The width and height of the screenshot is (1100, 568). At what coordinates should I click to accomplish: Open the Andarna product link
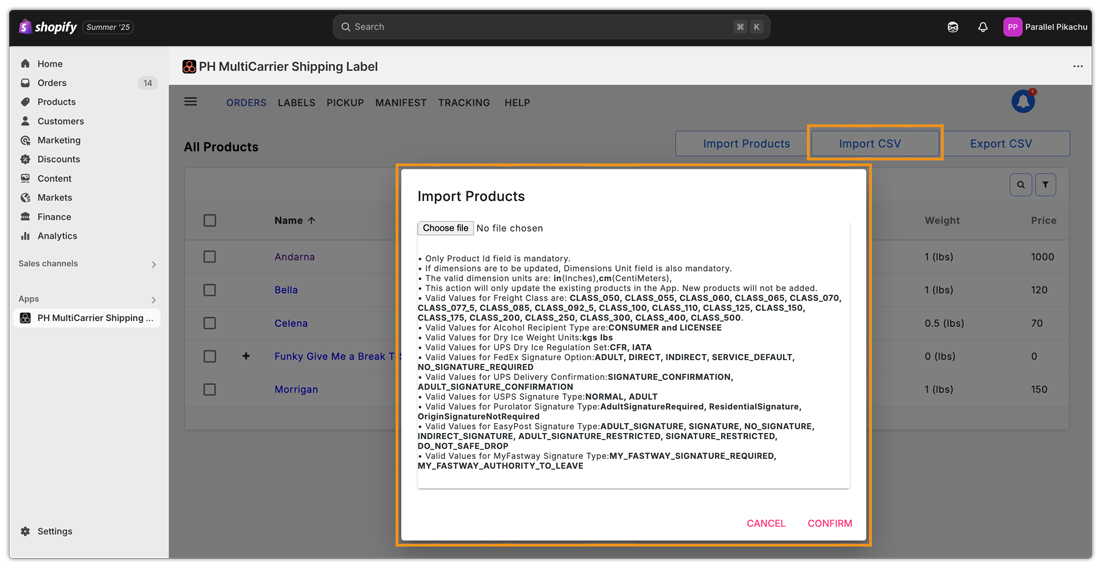click(295, 257)
